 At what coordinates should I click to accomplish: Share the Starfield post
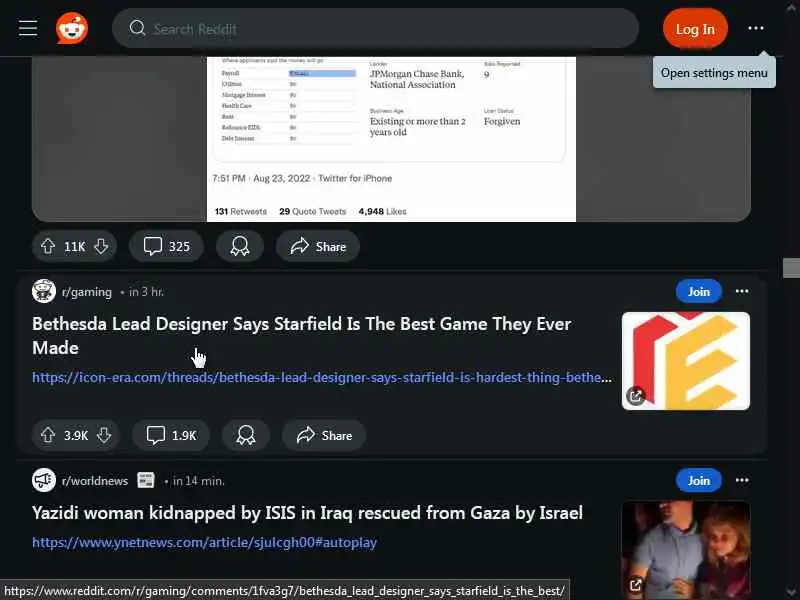tap(324, 435)
